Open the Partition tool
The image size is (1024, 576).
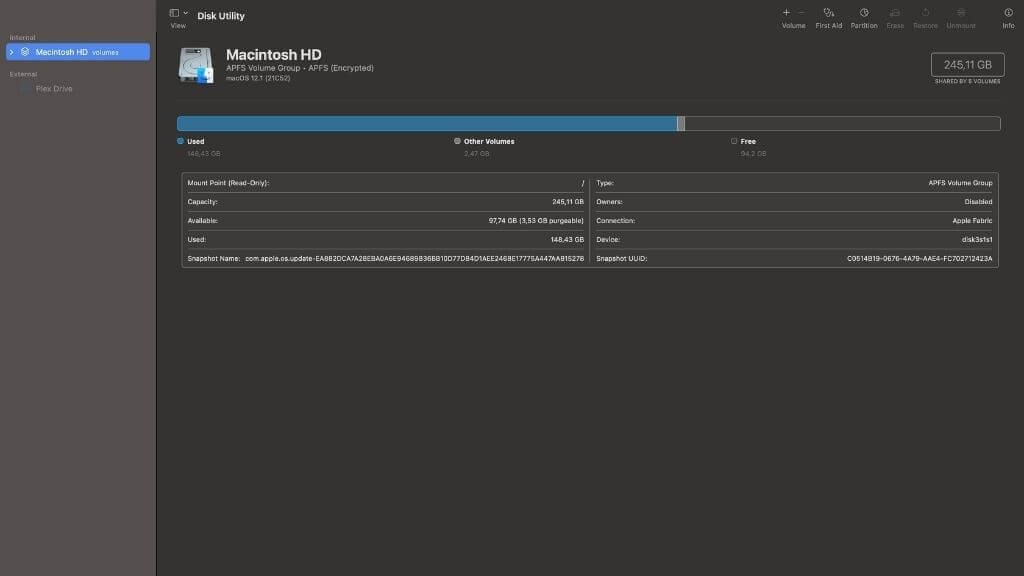coord(864,13)
